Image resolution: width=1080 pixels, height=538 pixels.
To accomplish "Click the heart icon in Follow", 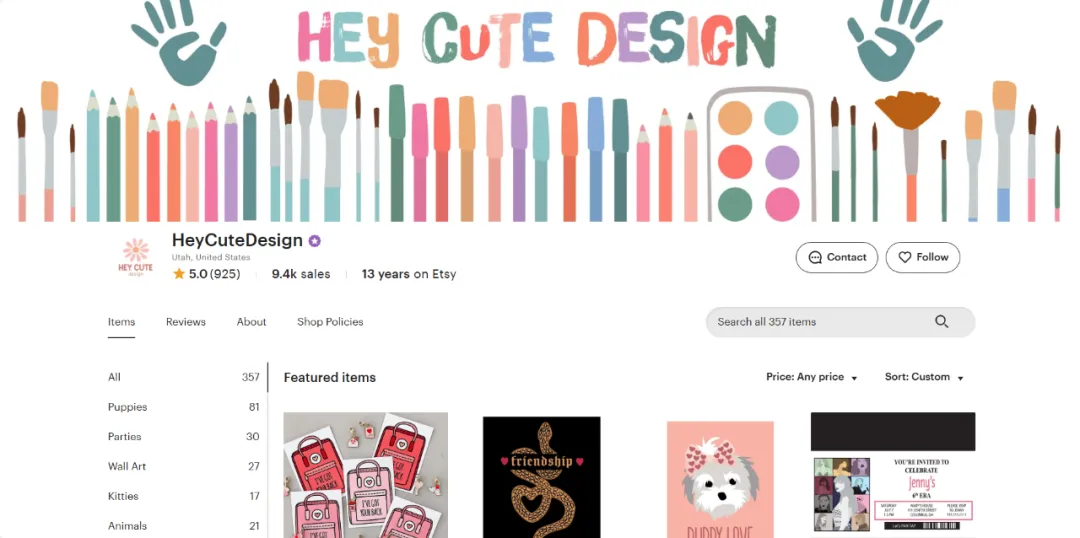I will click(905, 257).
